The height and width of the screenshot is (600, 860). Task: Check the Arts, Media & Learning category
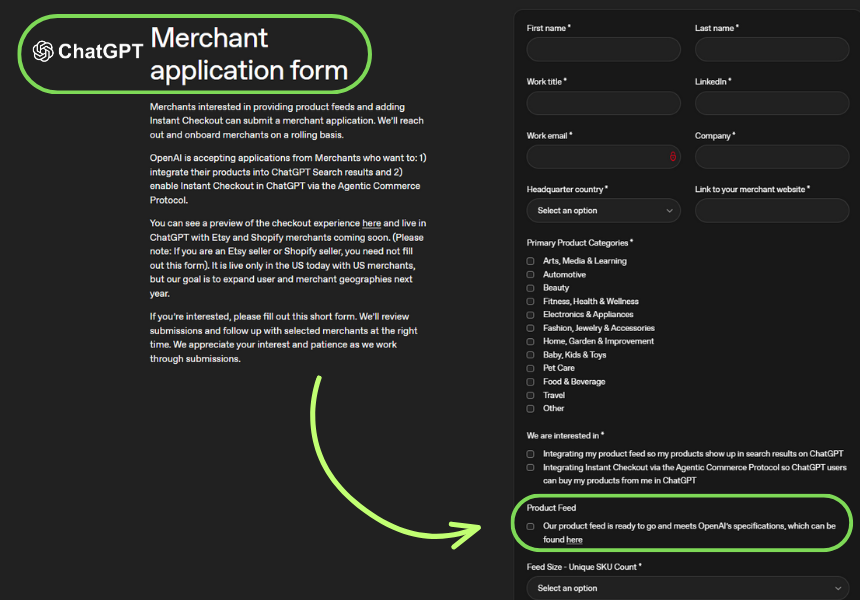tap(530, 261)
